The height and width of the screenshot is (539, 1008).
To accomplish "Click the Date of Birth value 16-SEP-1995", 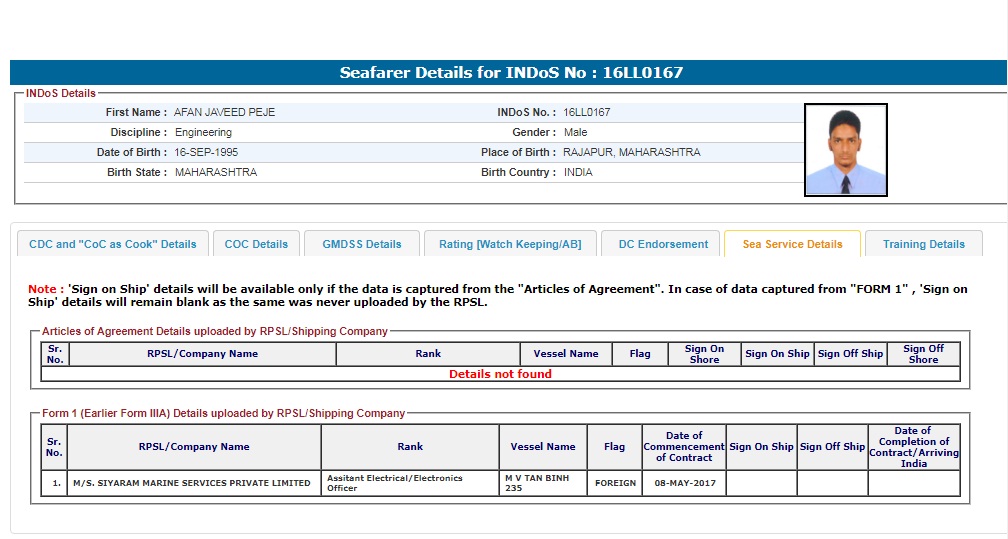I will click(x=206, y=152).
